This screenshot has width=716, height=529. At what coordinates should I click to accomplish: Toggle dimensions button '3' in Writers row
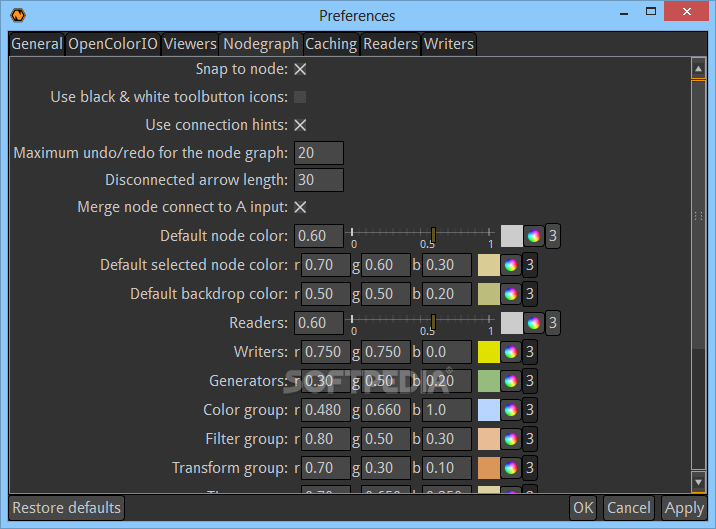click(530, 352)
